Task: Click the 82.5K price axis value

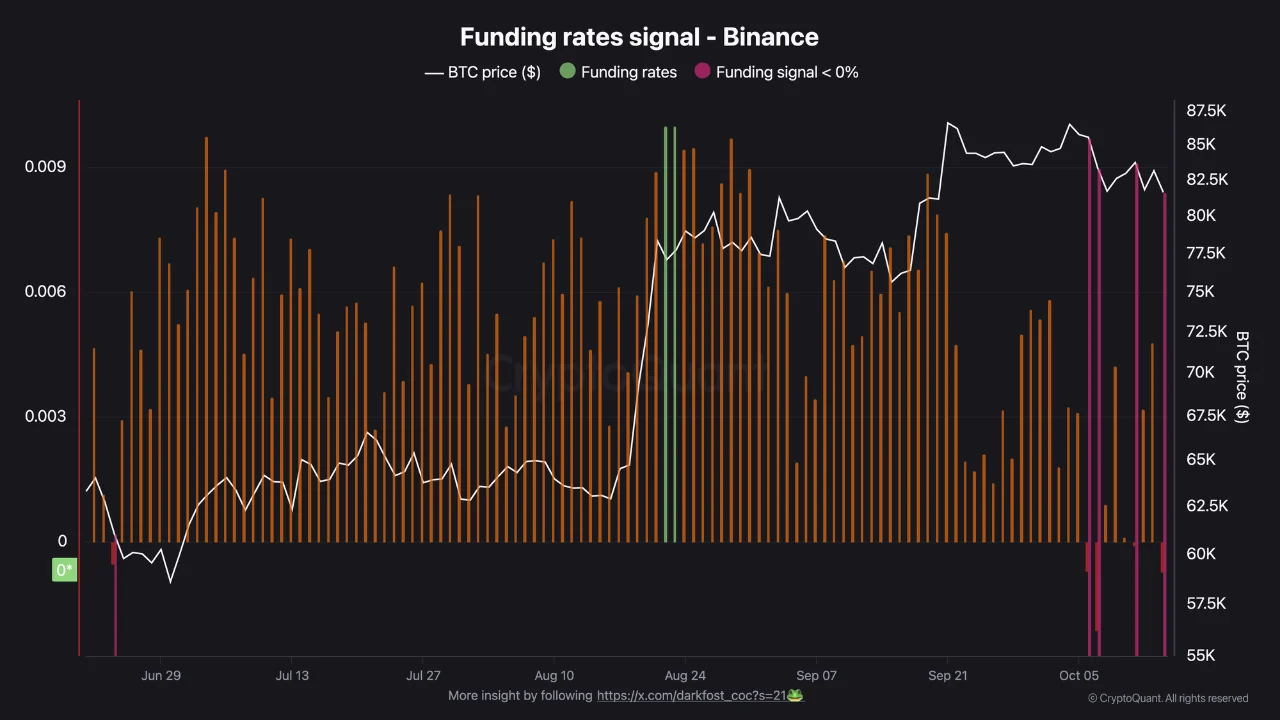Action: 1207,179
